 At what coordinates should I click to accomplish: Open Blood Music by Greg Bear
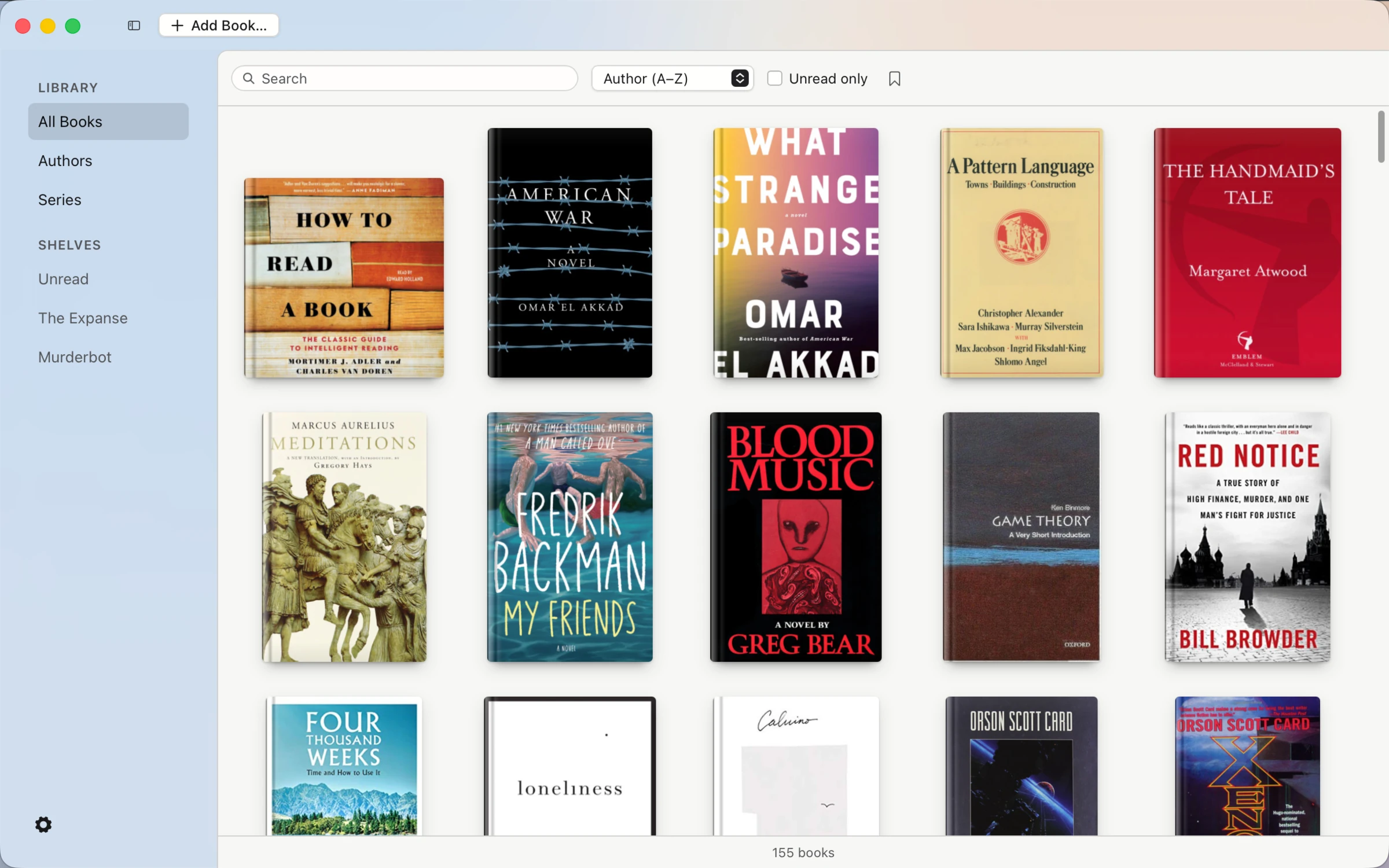796,537
